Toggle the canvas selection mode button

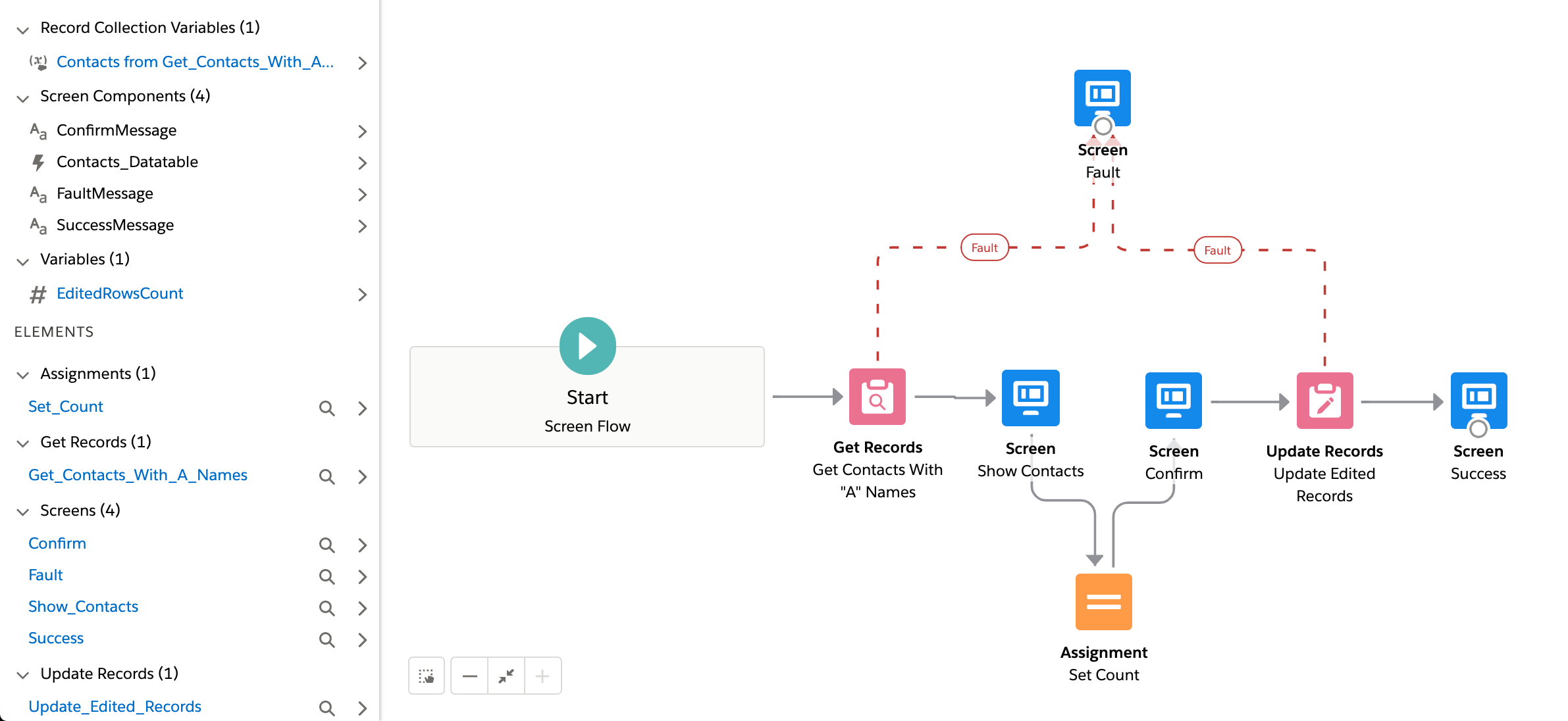427,676
